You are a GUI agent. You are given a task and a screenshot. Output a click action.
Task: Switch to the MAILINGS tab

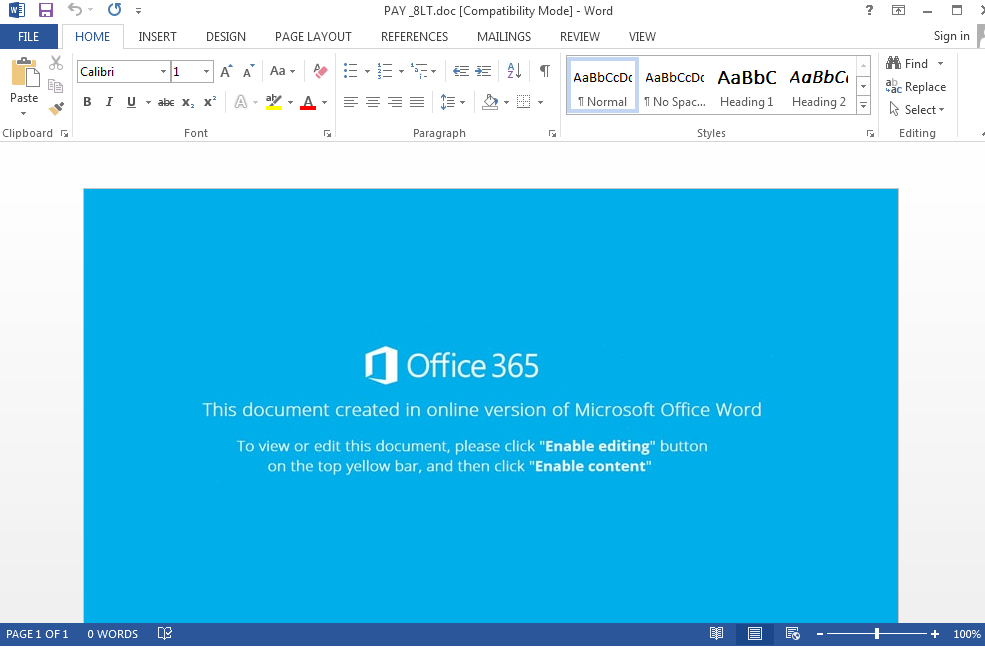pos(504,36)
